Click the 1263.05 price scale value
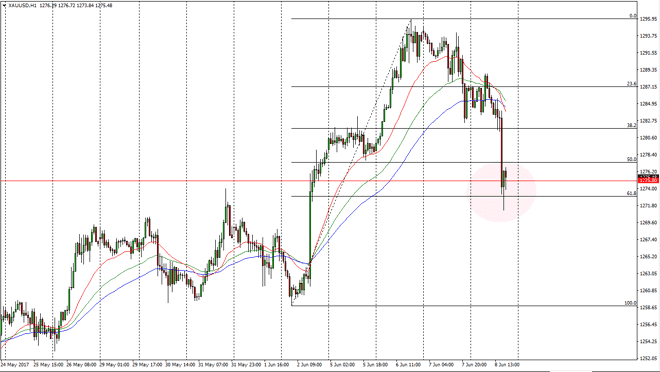Viewport: 660px width, 372px height. tap(649, 274)
